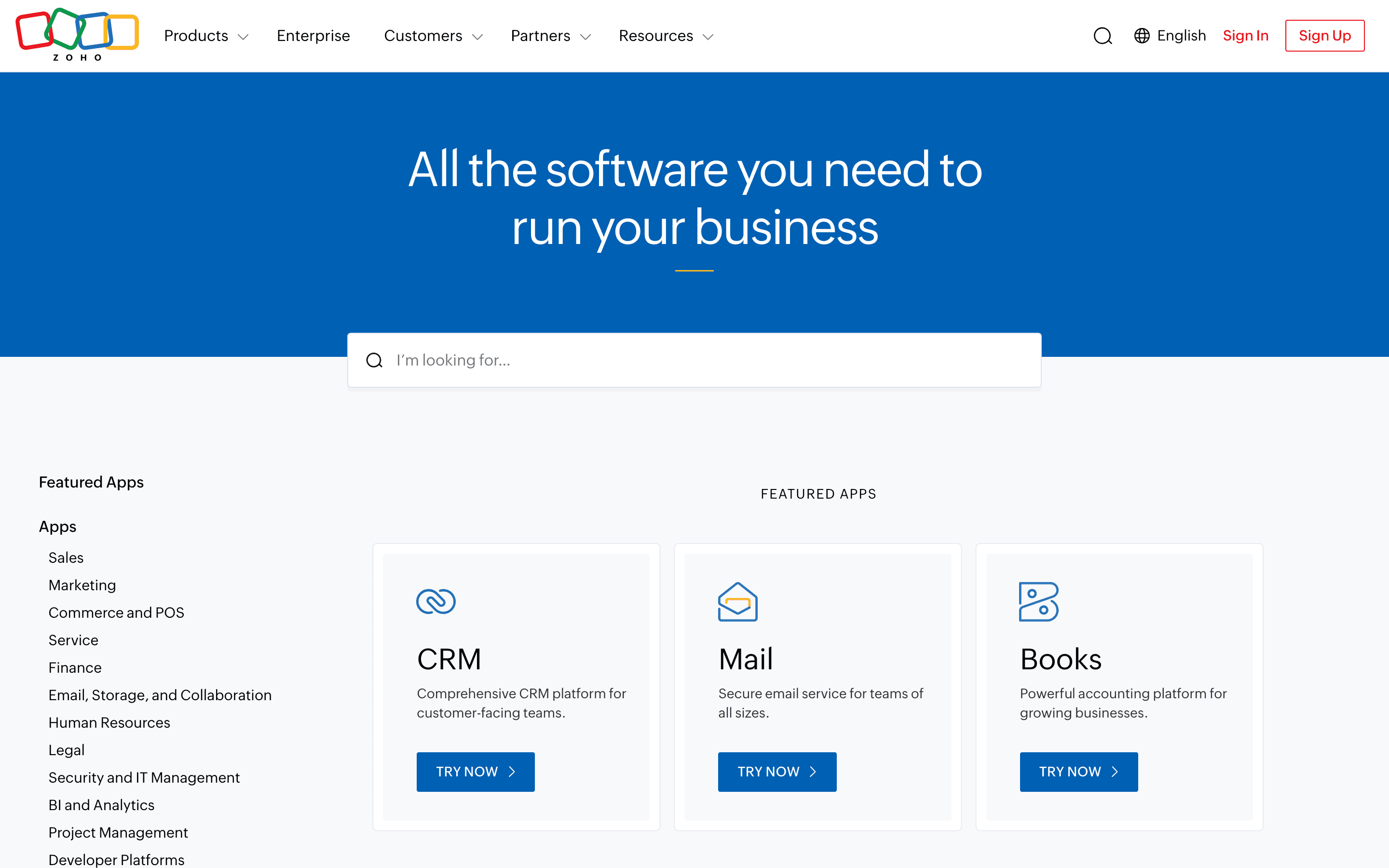Viewport: 1389px width, 868px height.
Task: Open Email, Storage, and Collaboration category
Action: click(160, 695)
